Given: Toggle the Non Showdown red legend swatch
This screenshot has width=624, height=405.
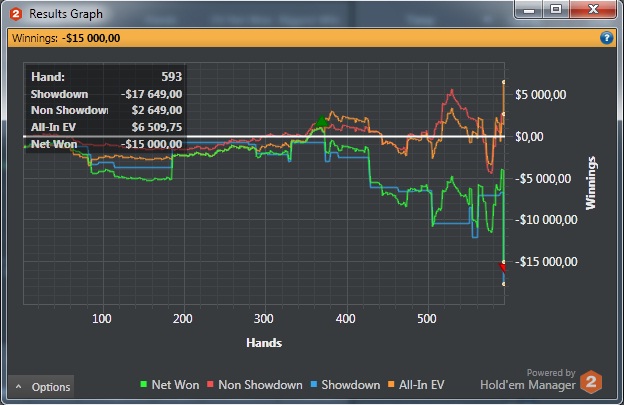Looking at the screenshot, I should pyautogui.click(x=210, y=384).
